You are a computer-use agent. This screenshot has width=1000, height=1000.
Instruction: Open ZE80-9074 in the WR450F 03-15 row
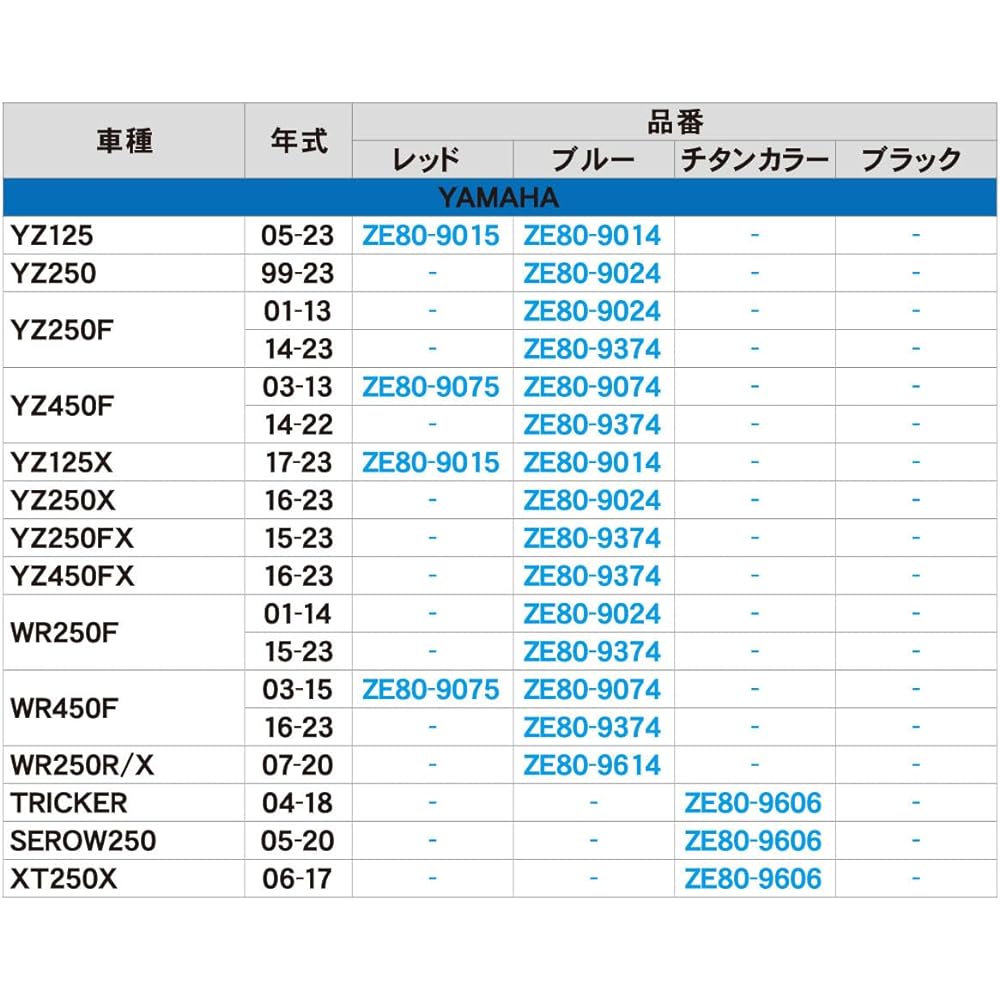pos(592,689)
